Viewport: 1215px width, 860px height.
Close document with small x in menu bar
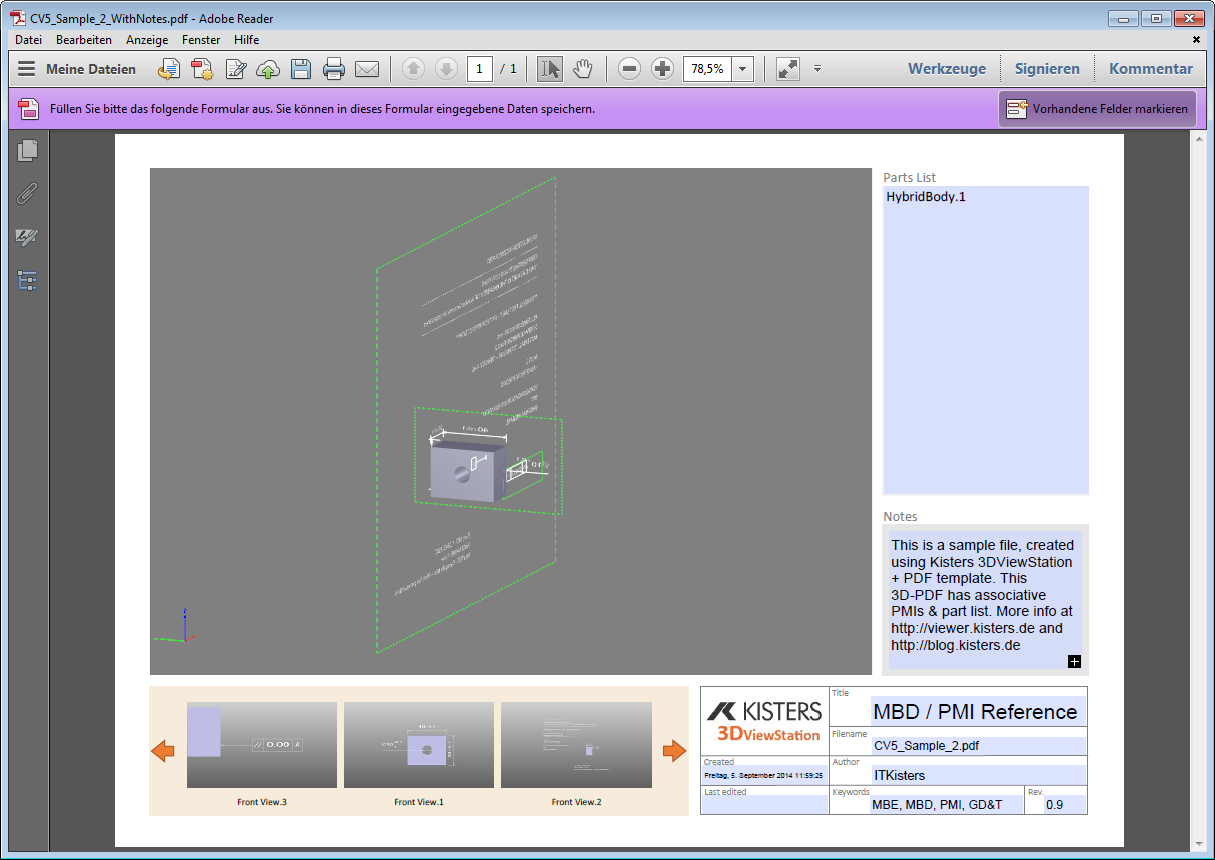(x=1197, y=40)
